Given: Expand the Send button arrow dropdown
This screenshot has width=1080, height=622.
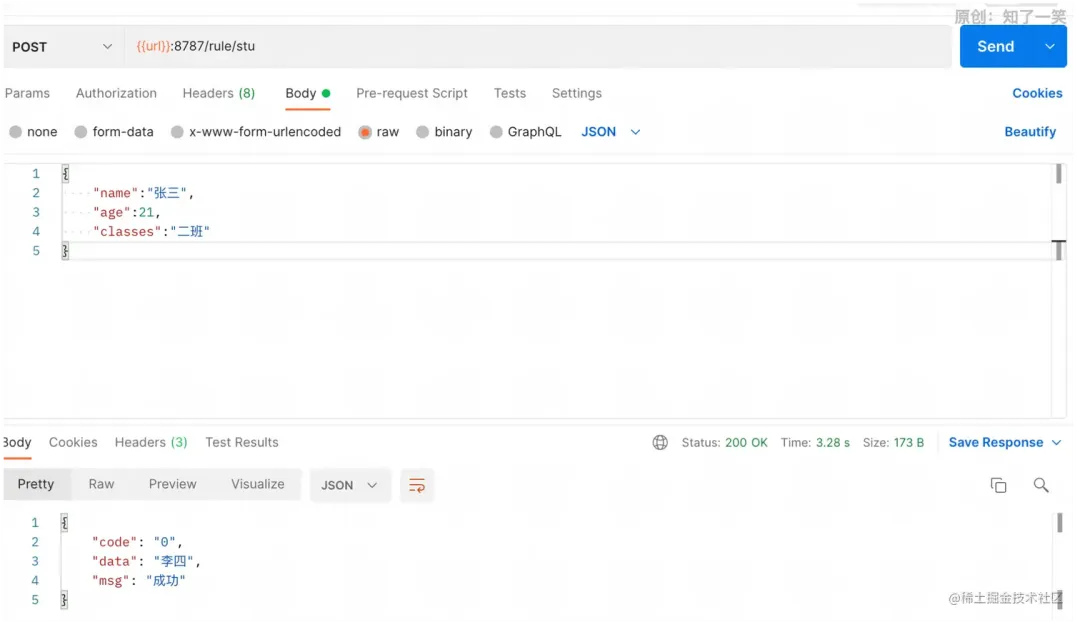Looking at the screenshot, I should click(1050, 47).
